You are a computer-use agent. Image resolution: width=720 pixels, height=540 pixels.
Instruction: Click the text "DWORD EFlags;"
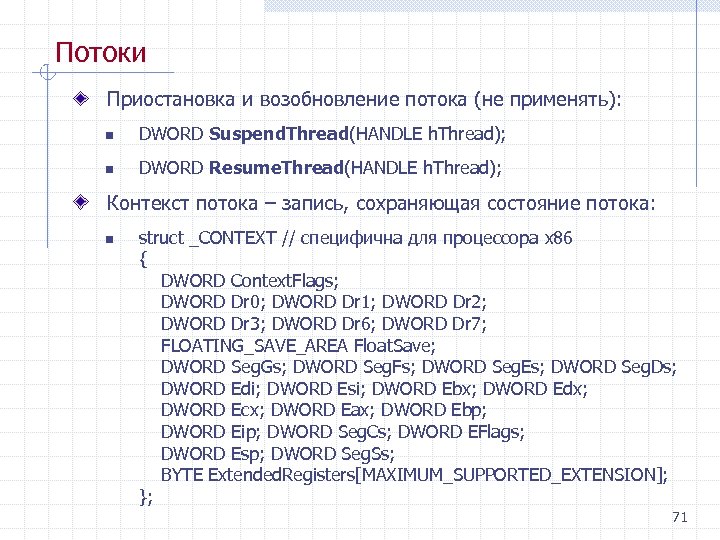[x=461, y=432]
